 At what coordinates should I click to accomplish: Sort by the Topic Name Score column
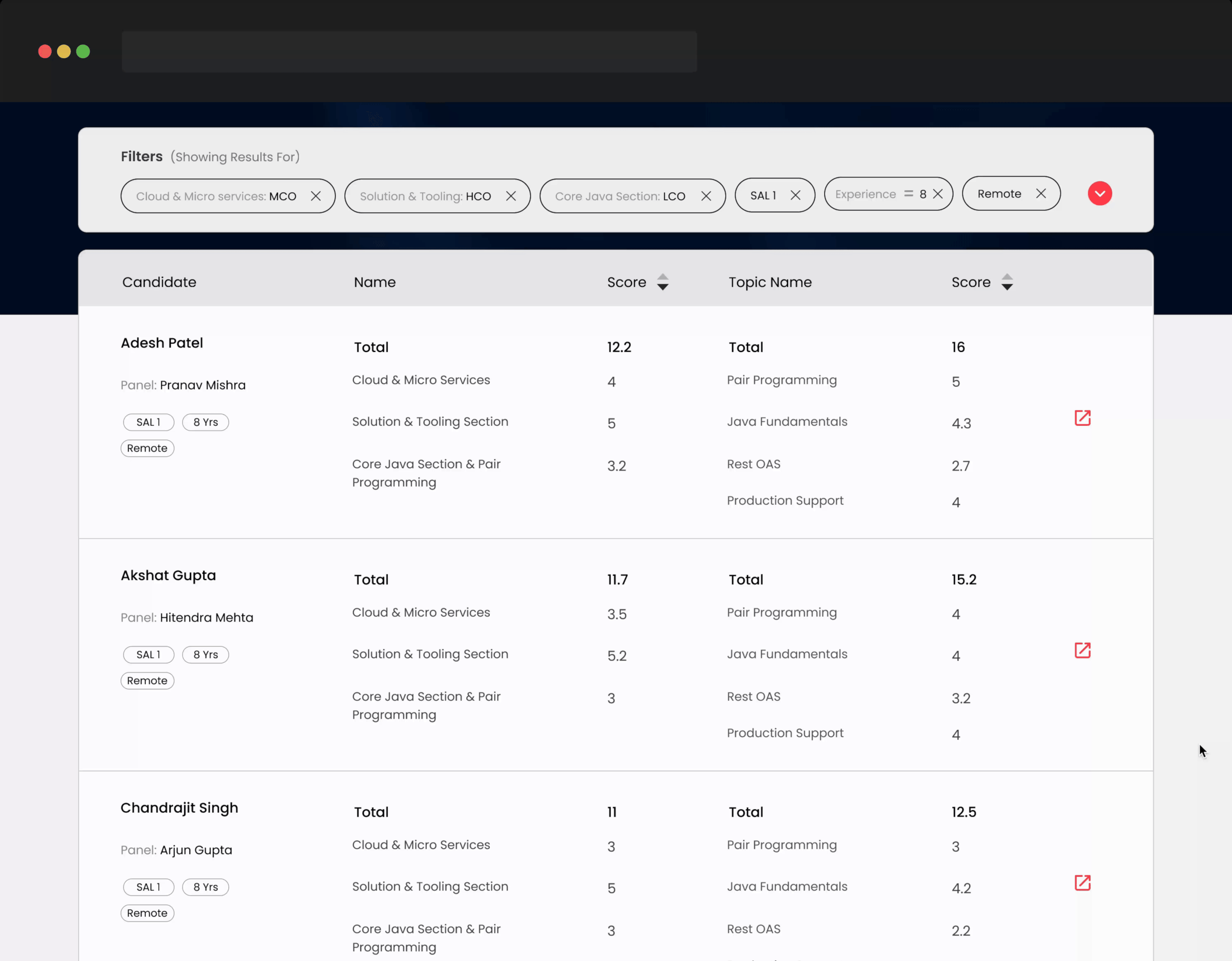pyautogui.click(x=1007, y=282)
